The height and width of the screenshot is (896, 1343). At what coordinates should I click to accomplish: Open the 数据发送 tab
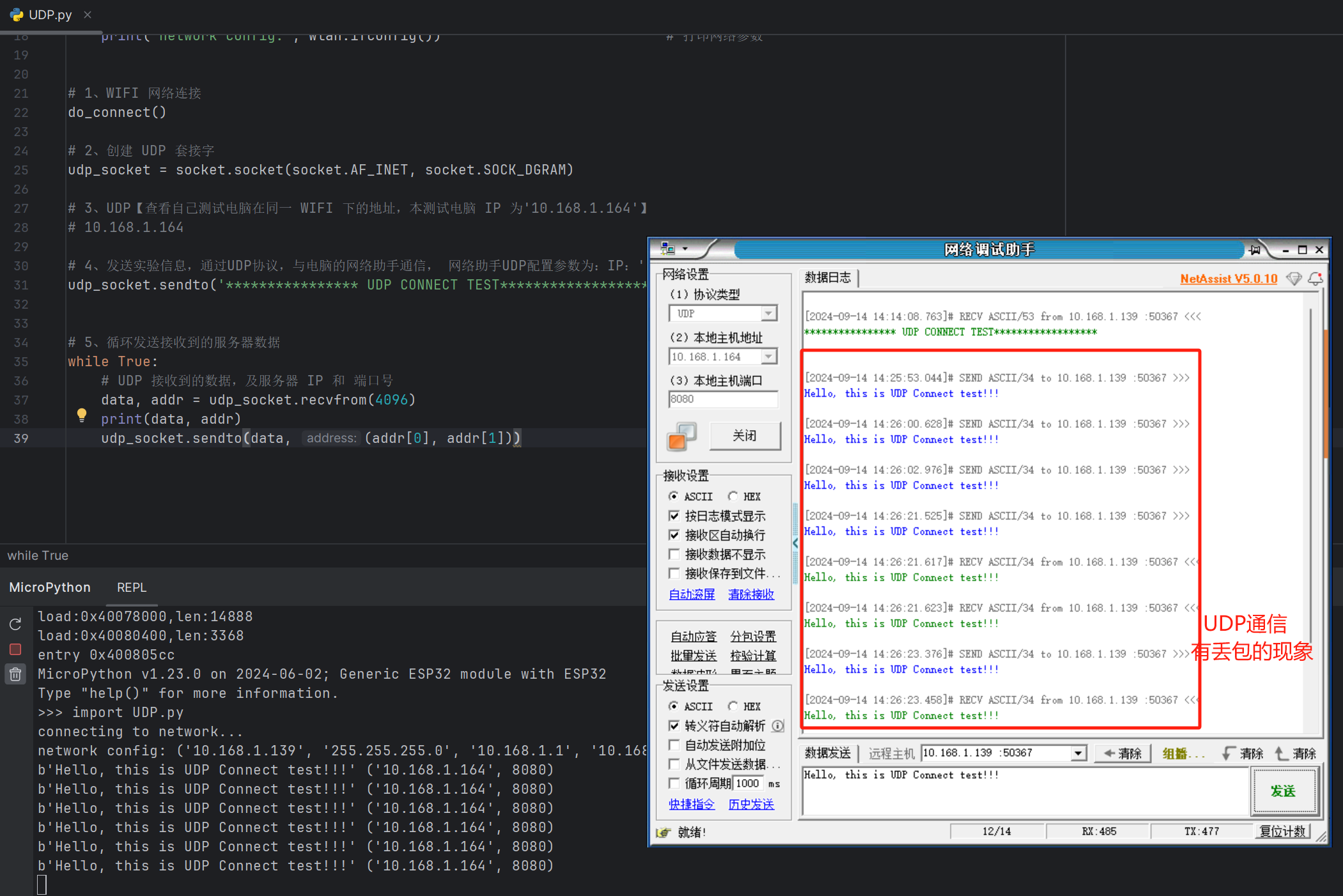tap(828, 753)
